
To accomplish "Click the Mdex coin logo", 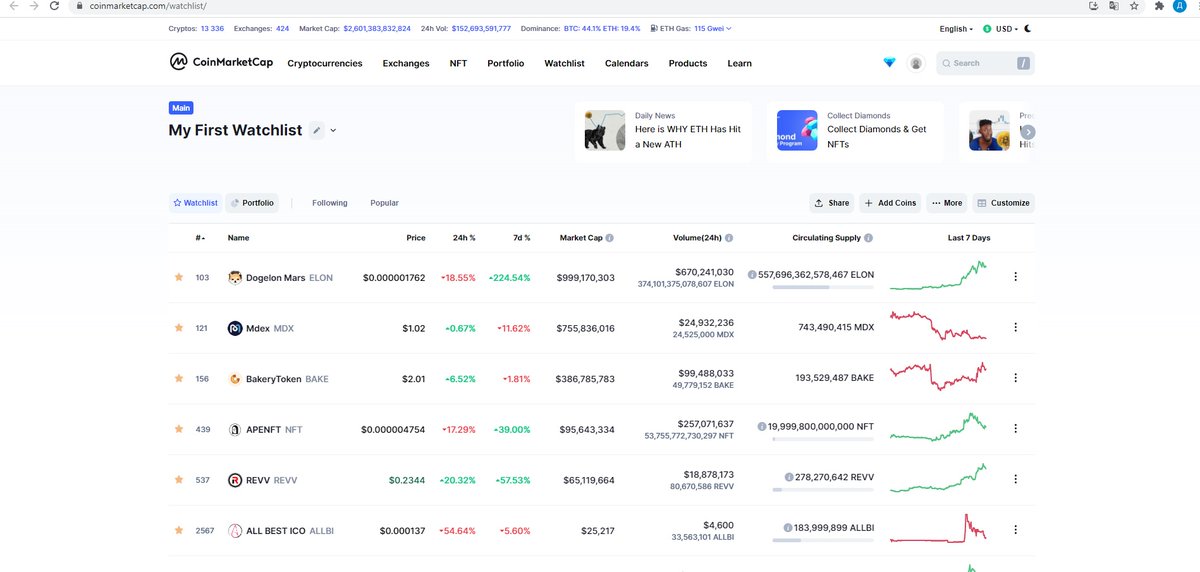I will (235, 328).
